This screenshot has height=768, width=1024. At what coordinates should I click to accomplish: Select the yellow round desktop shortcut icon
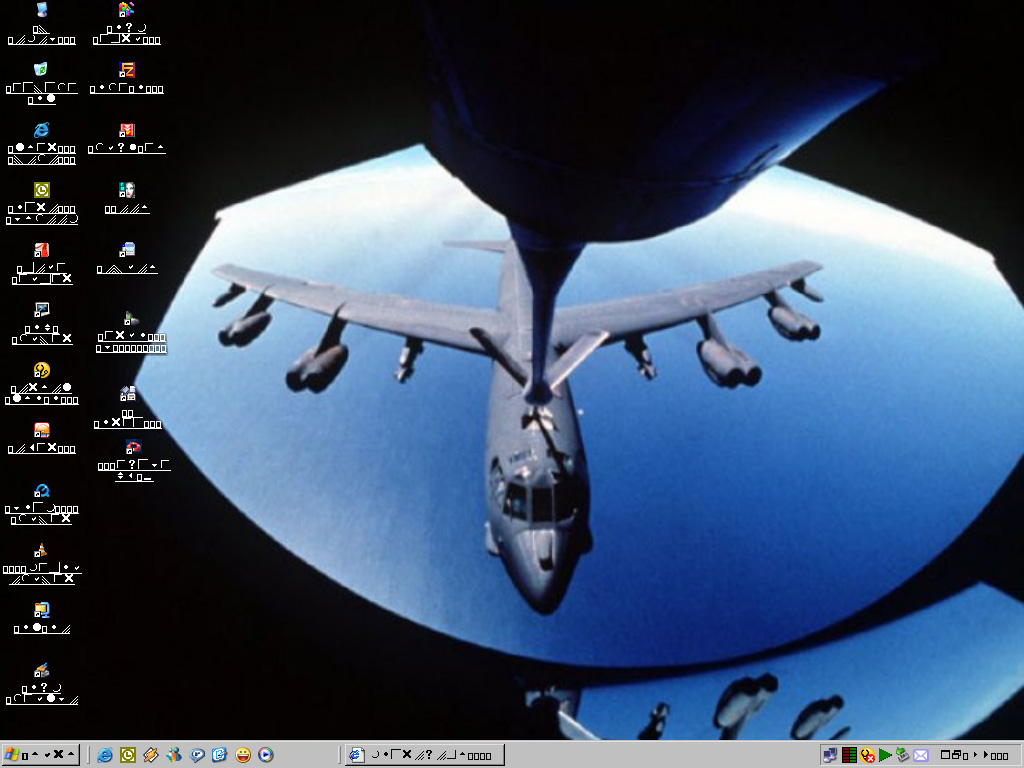41,371
